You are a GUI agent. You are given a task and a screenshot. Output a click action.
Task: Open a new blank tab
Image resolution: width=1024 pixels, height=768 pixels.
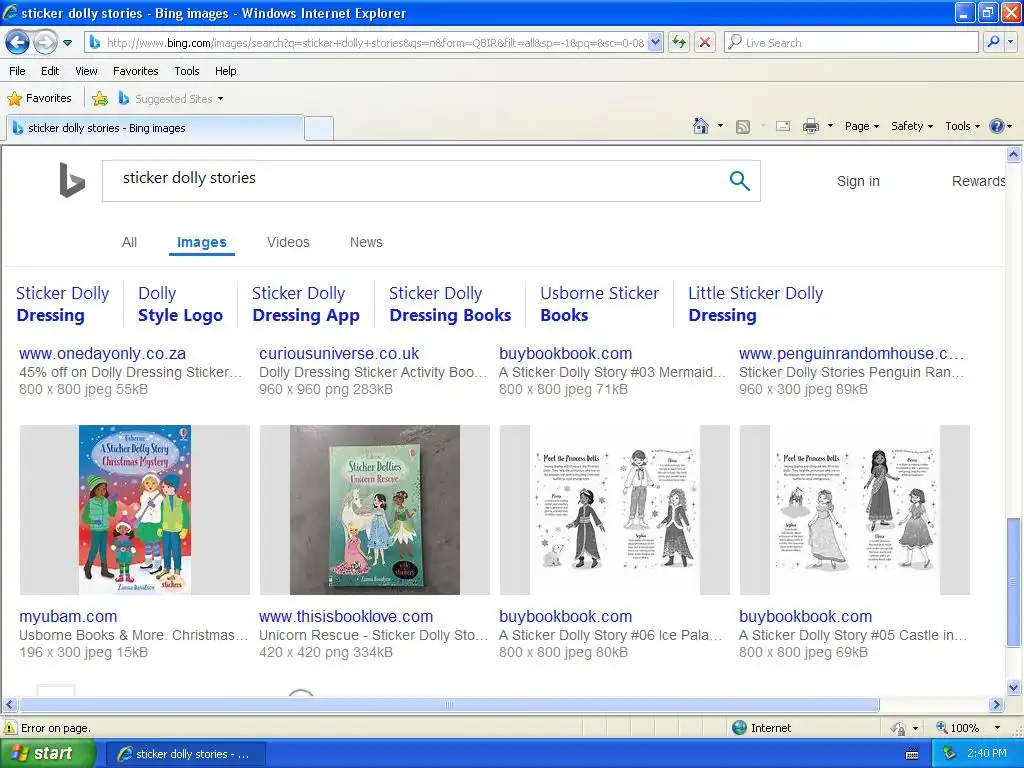[319, 128]
